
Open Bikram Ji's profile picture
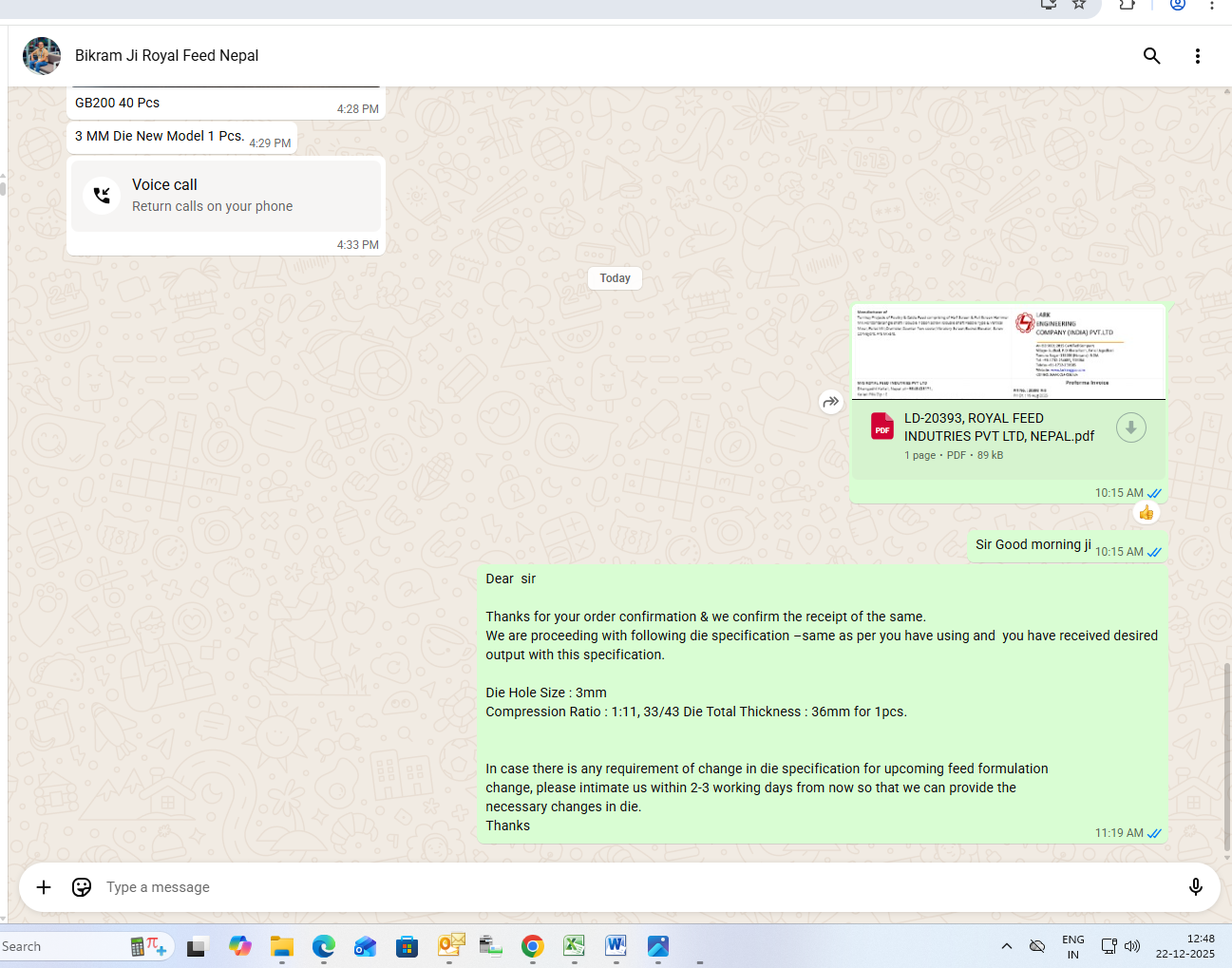pyautogui.click(x=42, y=56)
